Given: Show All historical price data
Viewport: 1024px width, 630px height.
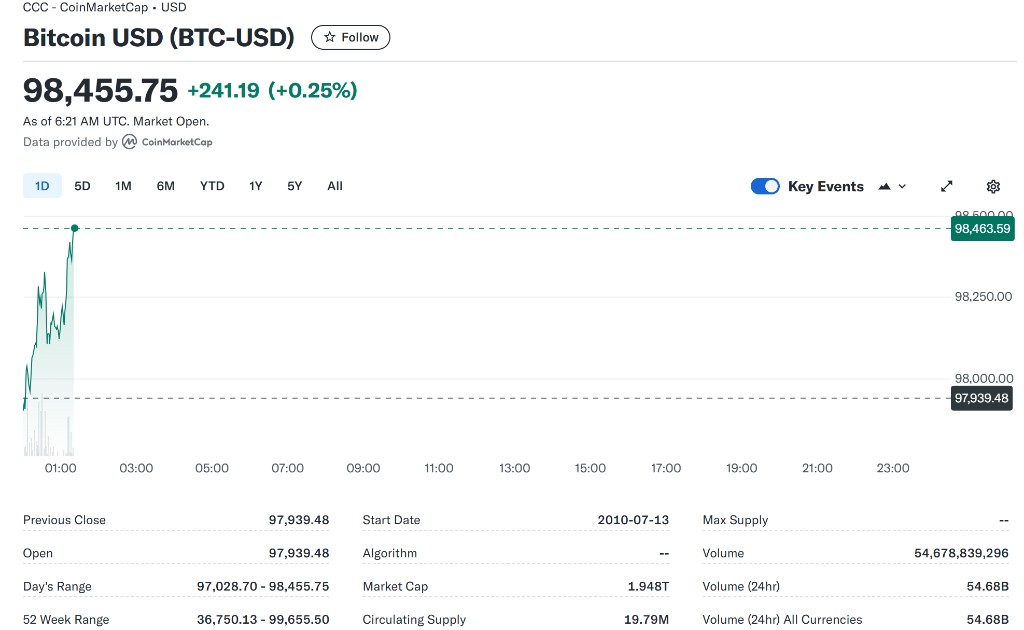Looking at the screenshot, I should (335, 186).
